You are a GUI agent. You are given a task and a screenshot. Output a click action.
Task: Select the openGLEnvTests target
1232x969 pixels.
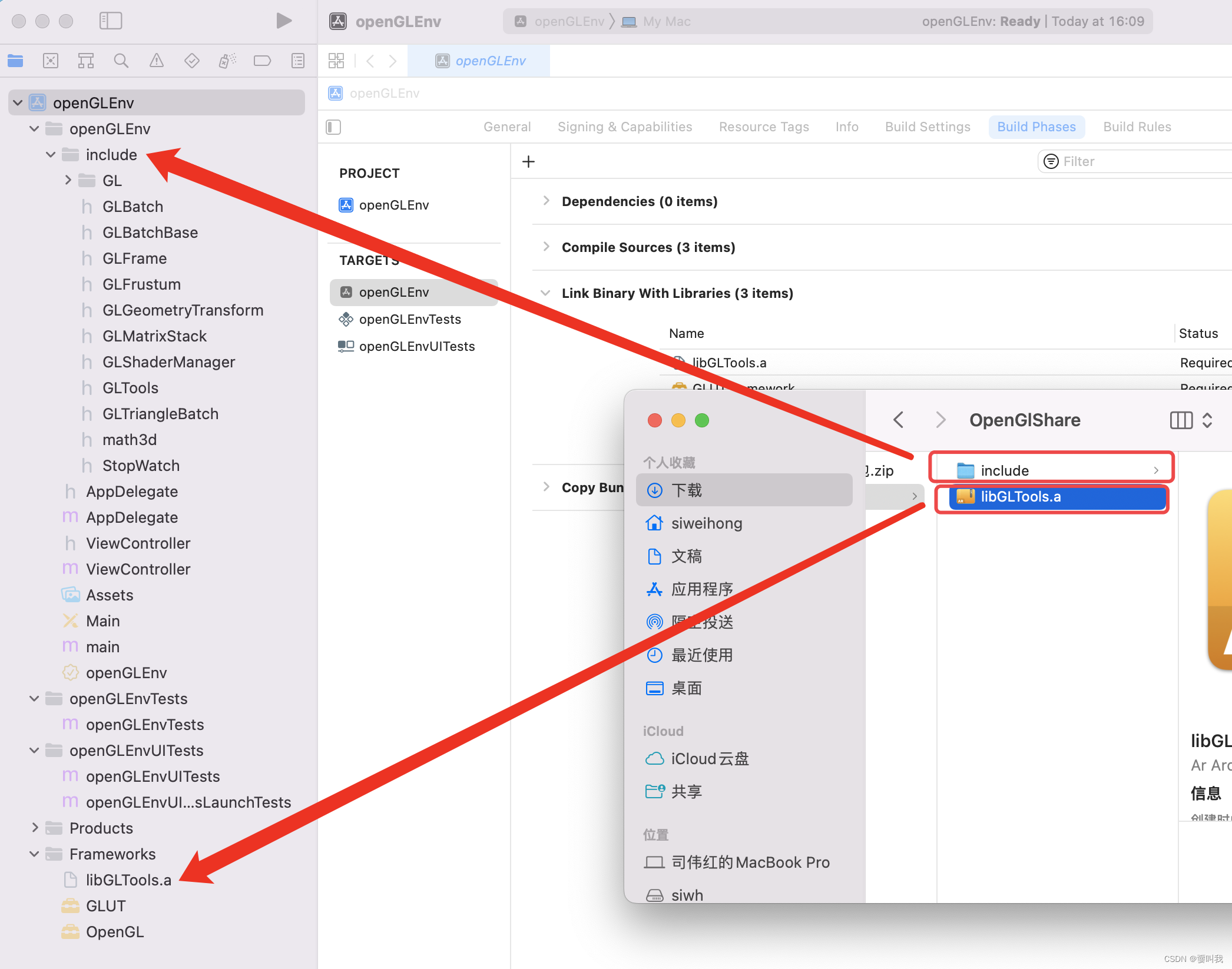click(410, 319)
